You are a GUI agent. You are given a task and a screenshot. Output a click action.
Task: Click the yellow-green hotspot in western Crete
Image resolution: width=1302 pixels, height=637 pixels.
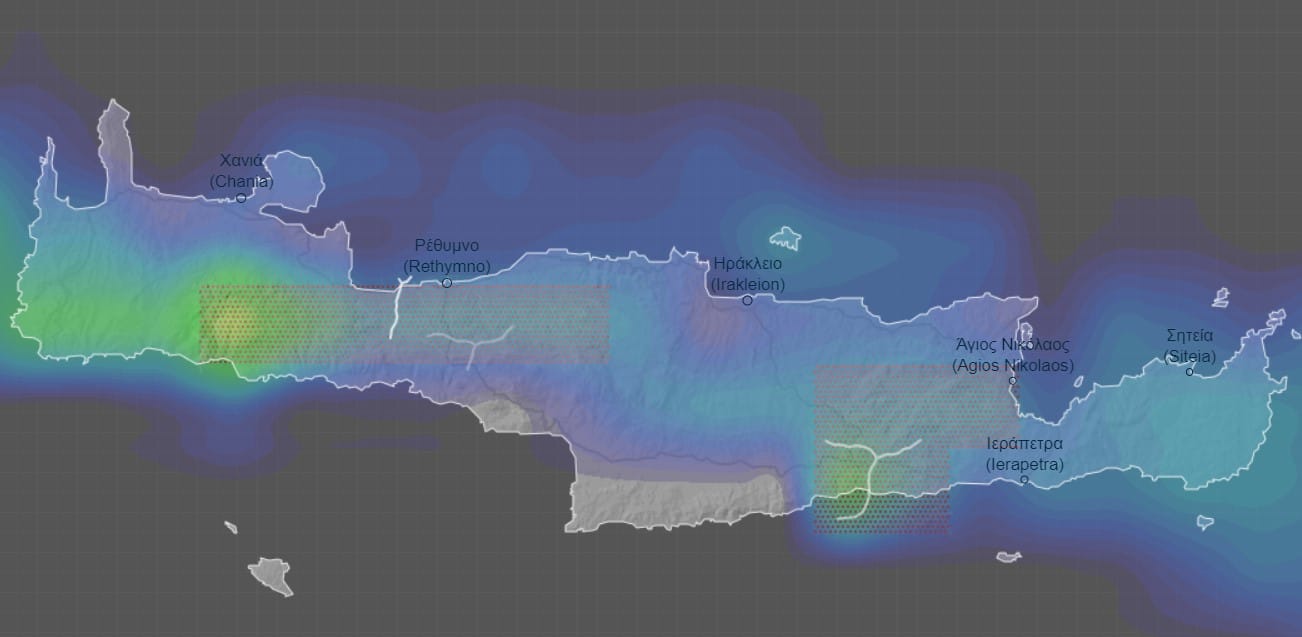(x=232, y=322)
